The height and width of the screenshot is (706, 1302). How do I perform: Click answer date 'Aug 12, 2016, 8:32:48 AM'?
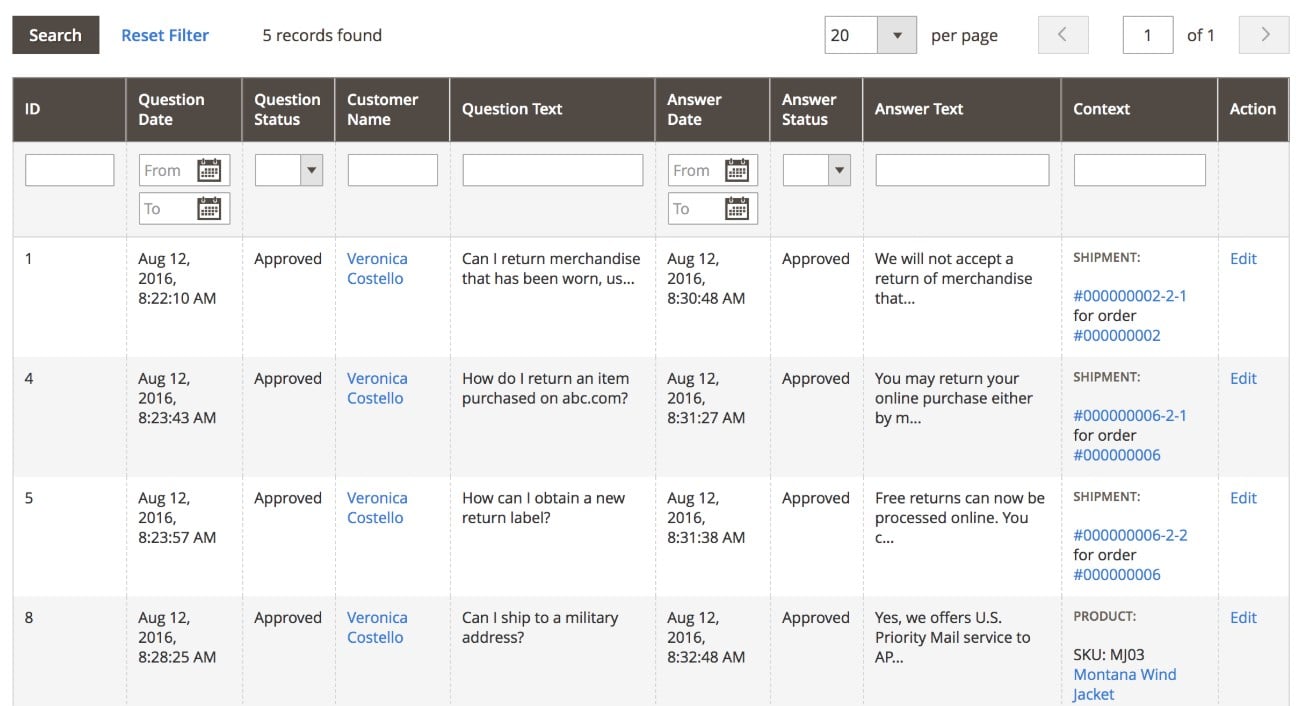pyautogui.click(x=706, y=638)
